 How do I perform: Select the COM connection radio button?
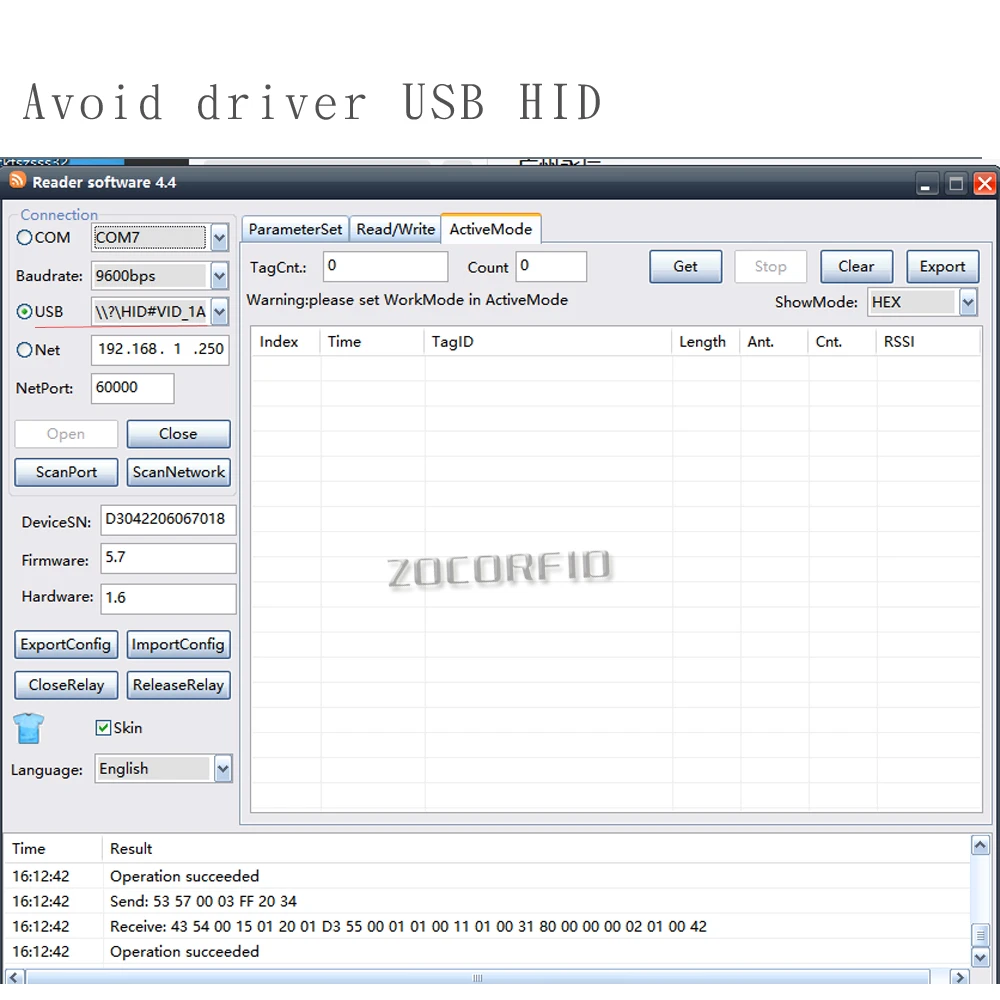pyautogui.click(x=24, y=237)
